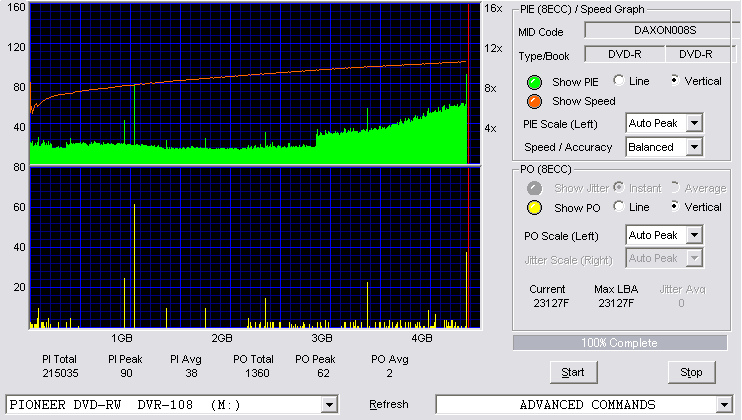Screen dimensions: 742x420
Task: Click the Auto Peak value for PIE Scale
Action: [653, 123]
